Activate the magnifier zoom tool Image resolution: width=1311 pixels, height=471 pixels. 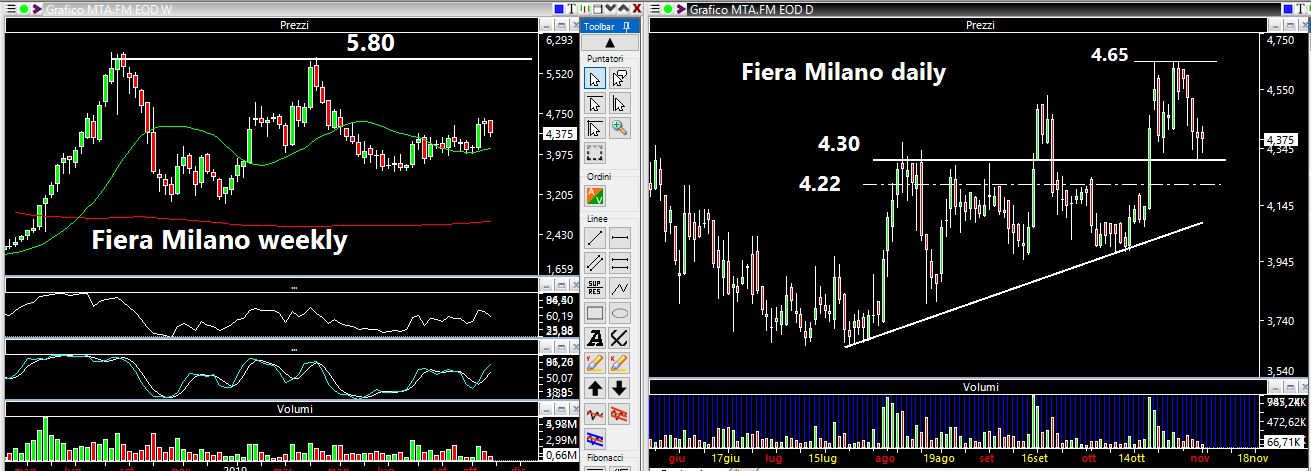(x=619, y=128)
